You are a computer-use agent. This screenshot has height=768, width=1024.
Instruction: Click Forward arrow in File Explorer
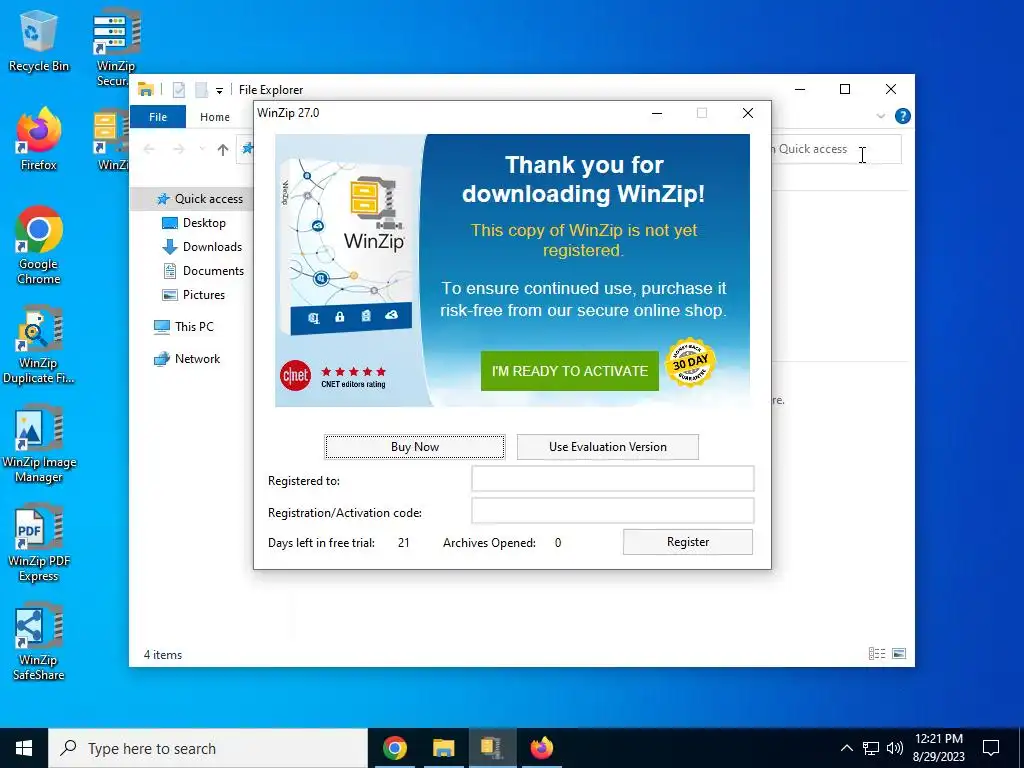click(x=178, y=150)
